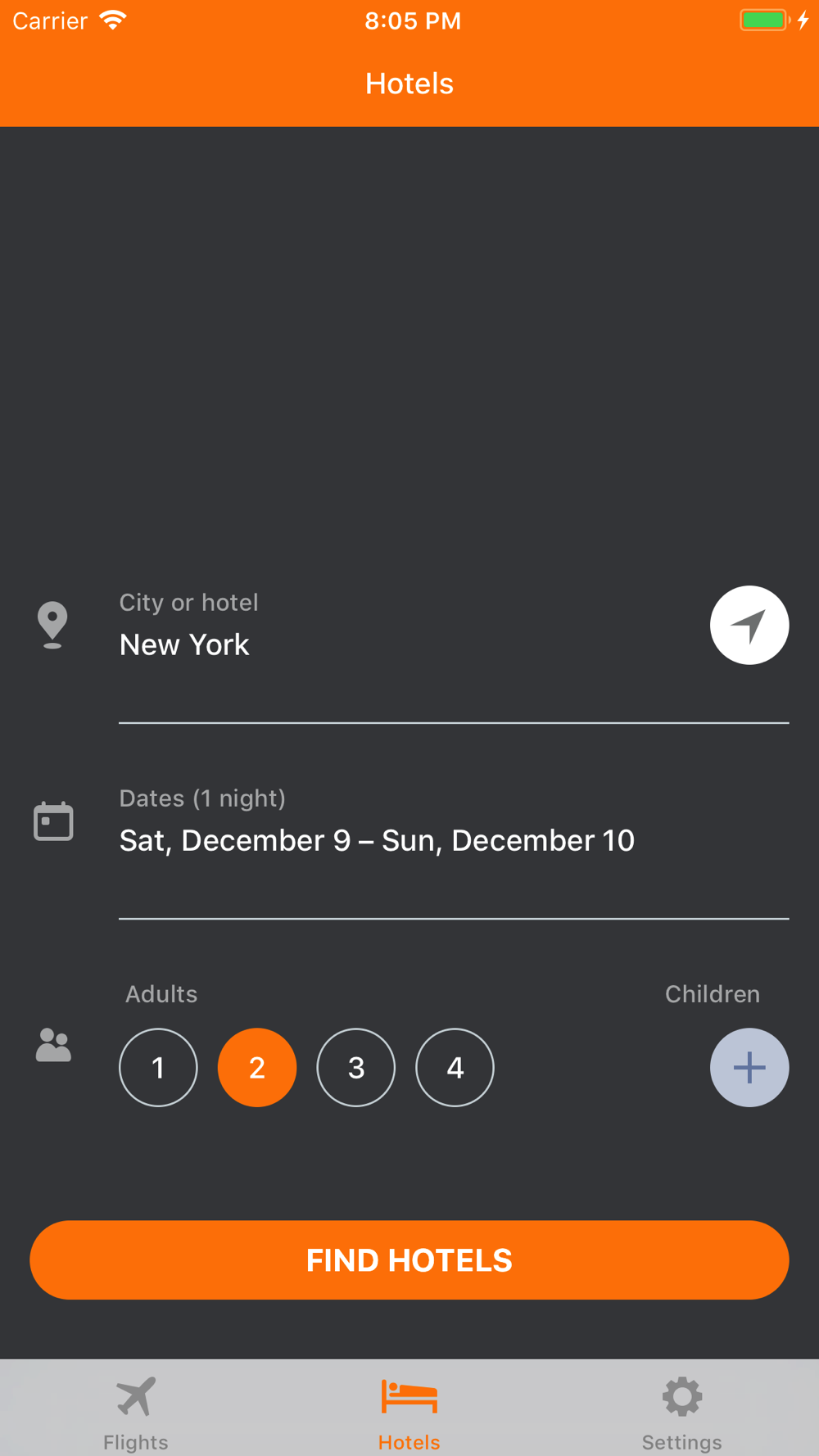Tap the FIND HOTELS button

point(409,1259)
